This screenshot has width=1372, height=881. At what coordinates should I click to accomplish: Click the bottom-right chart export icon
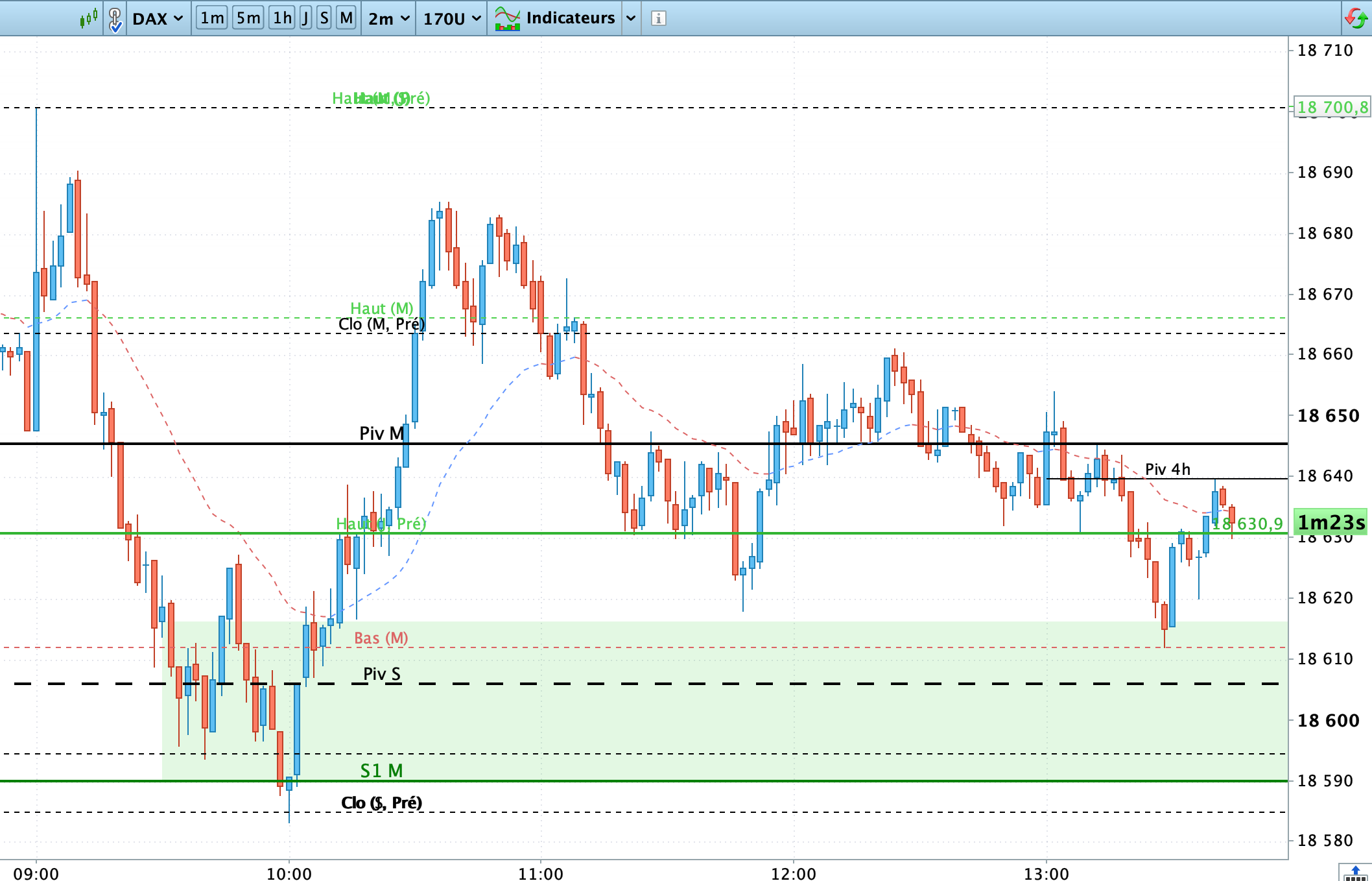coord(1354,873)
